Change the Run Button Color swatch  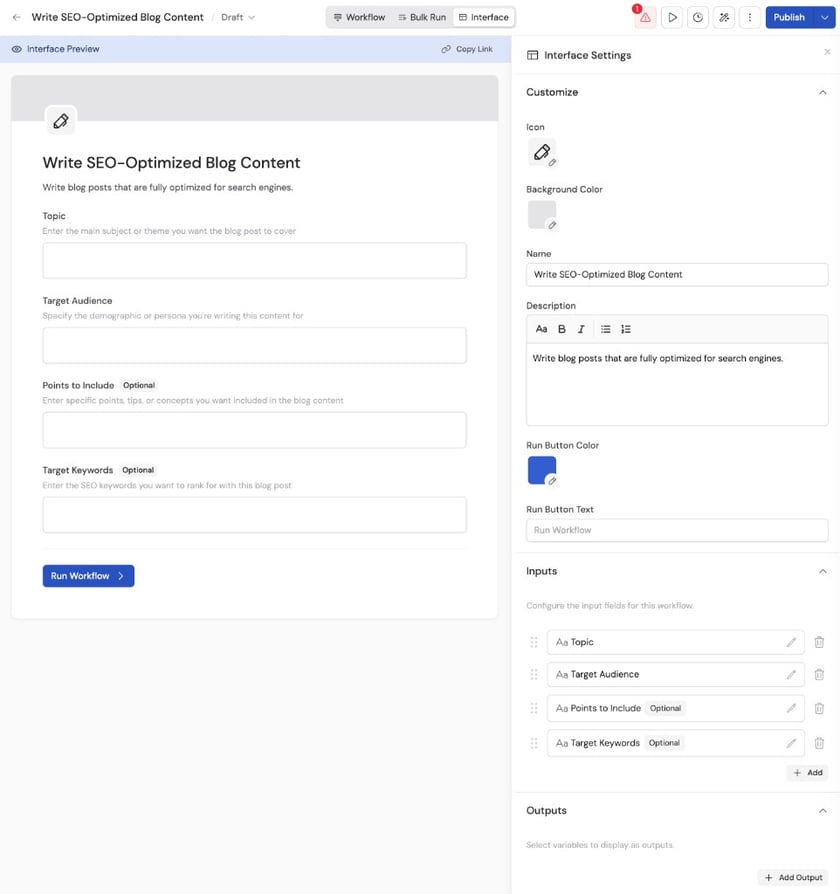pos(542,470)
